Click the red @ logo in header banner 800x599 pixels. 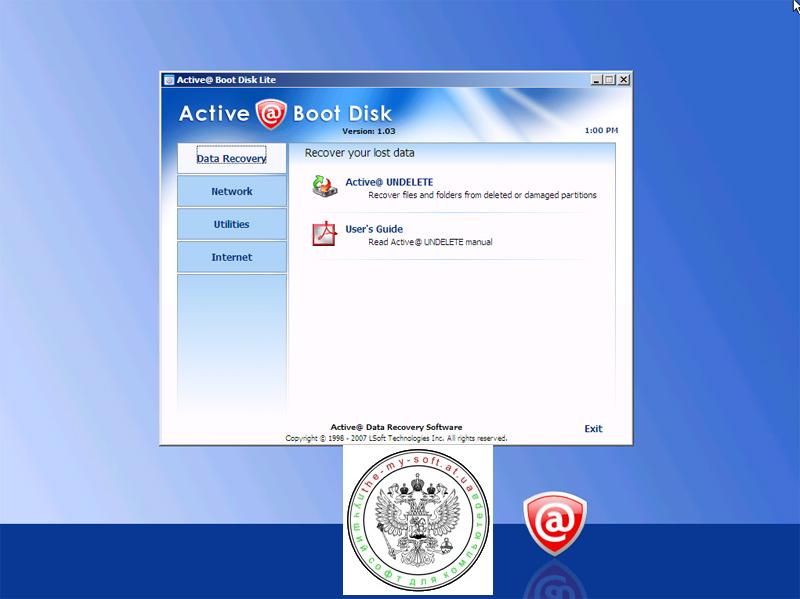pos(271,114)
